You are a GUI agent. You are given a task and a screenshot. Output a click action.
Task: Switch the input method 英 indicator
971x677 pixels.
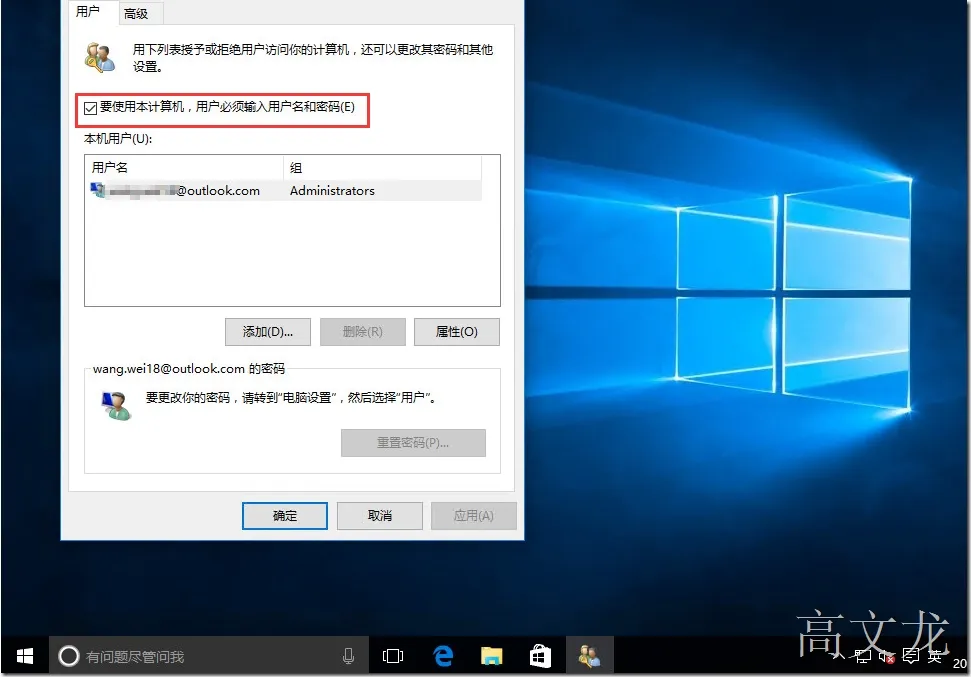tap(934, 656)
